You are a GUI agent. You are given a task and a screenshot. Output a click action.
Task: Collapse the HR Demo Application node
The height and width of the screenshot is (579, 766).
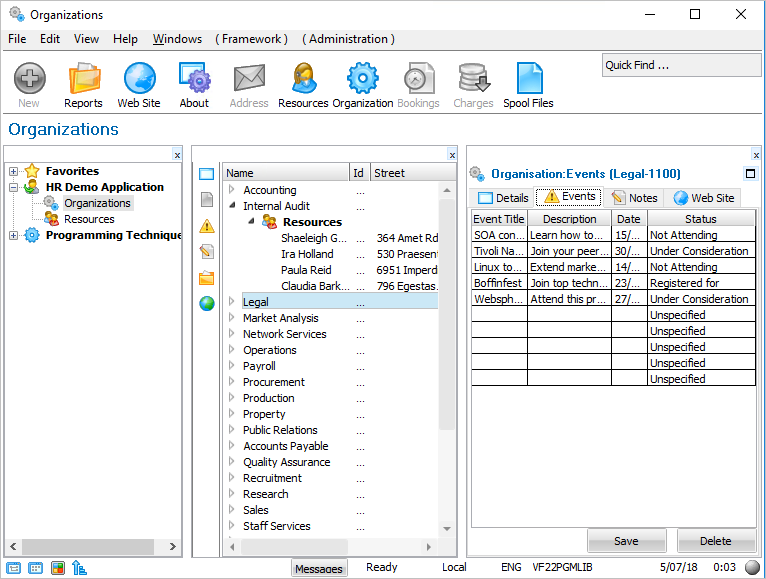(x=14, y=187)
